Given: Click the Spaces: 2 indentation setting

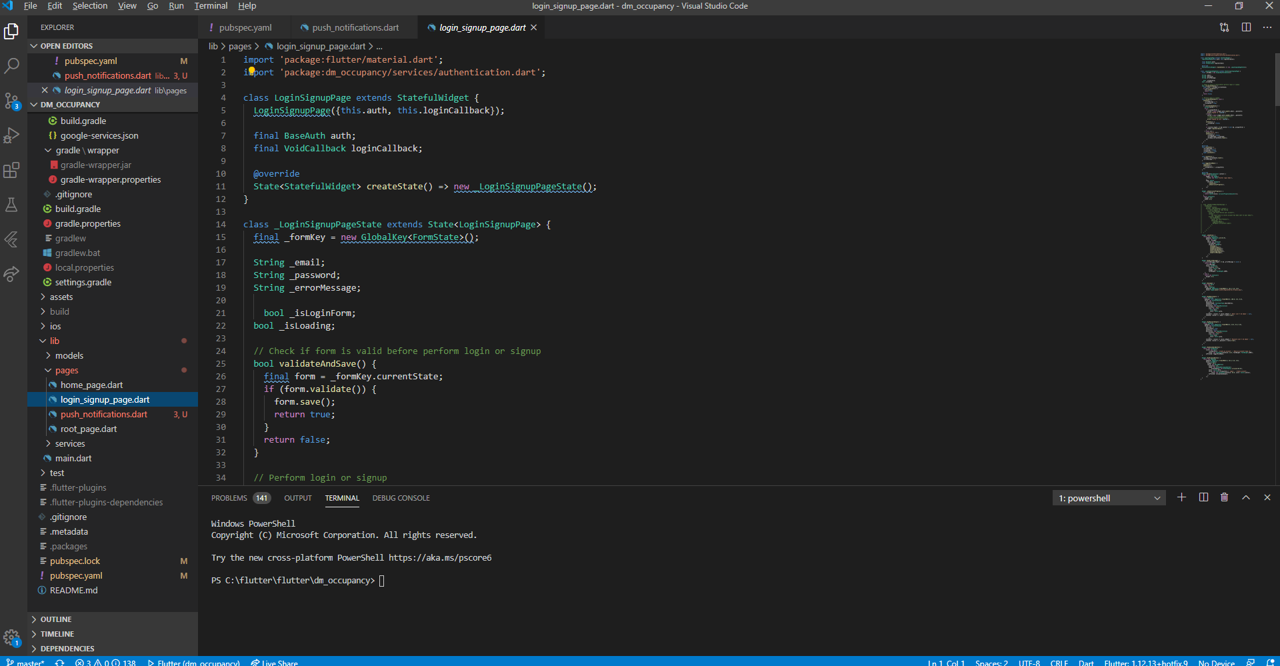Looking at the screenshot, I should click(x=992, y=662).
